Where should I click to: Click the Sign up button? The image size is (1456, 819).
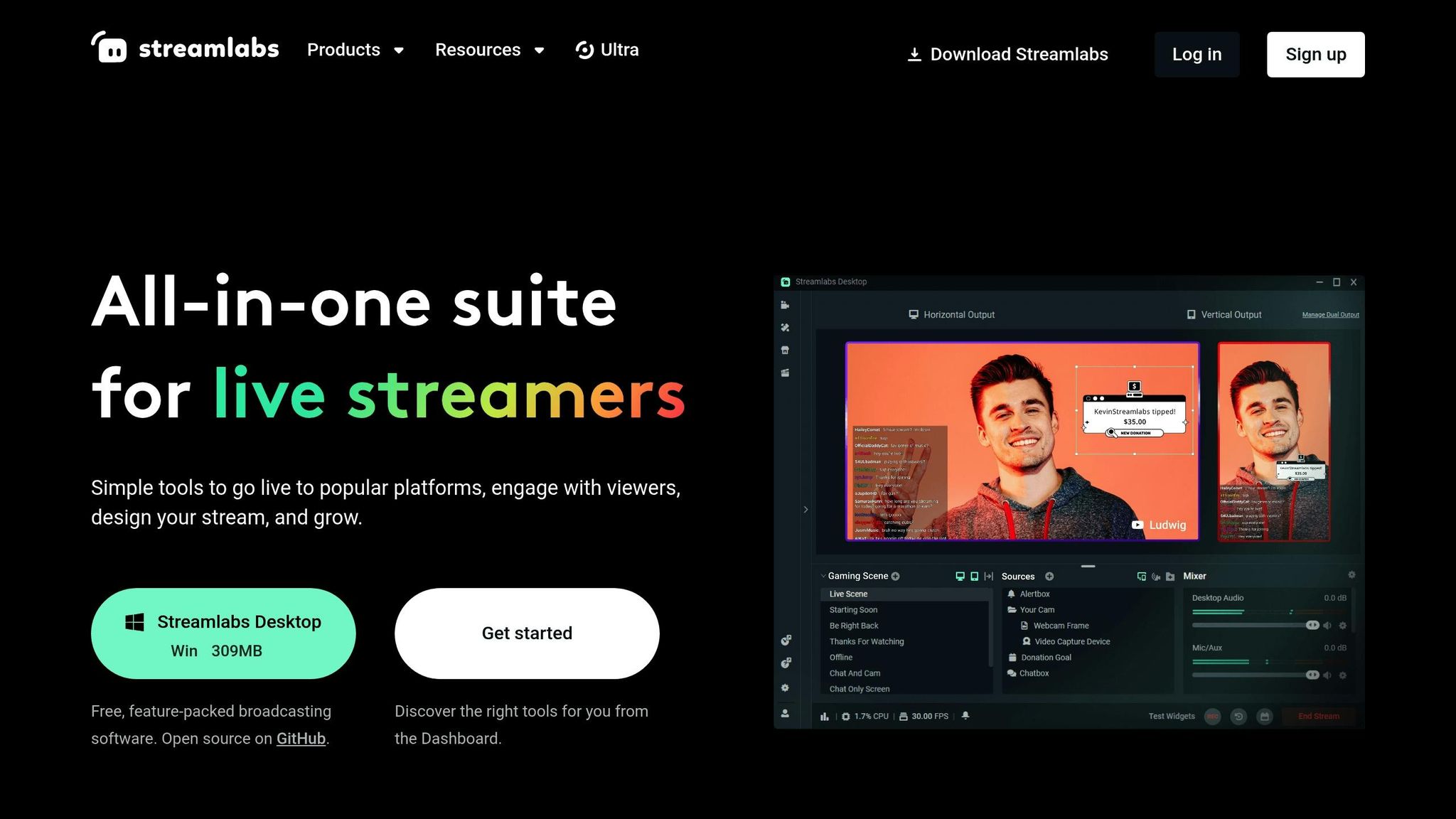(x=1316, y=54)
